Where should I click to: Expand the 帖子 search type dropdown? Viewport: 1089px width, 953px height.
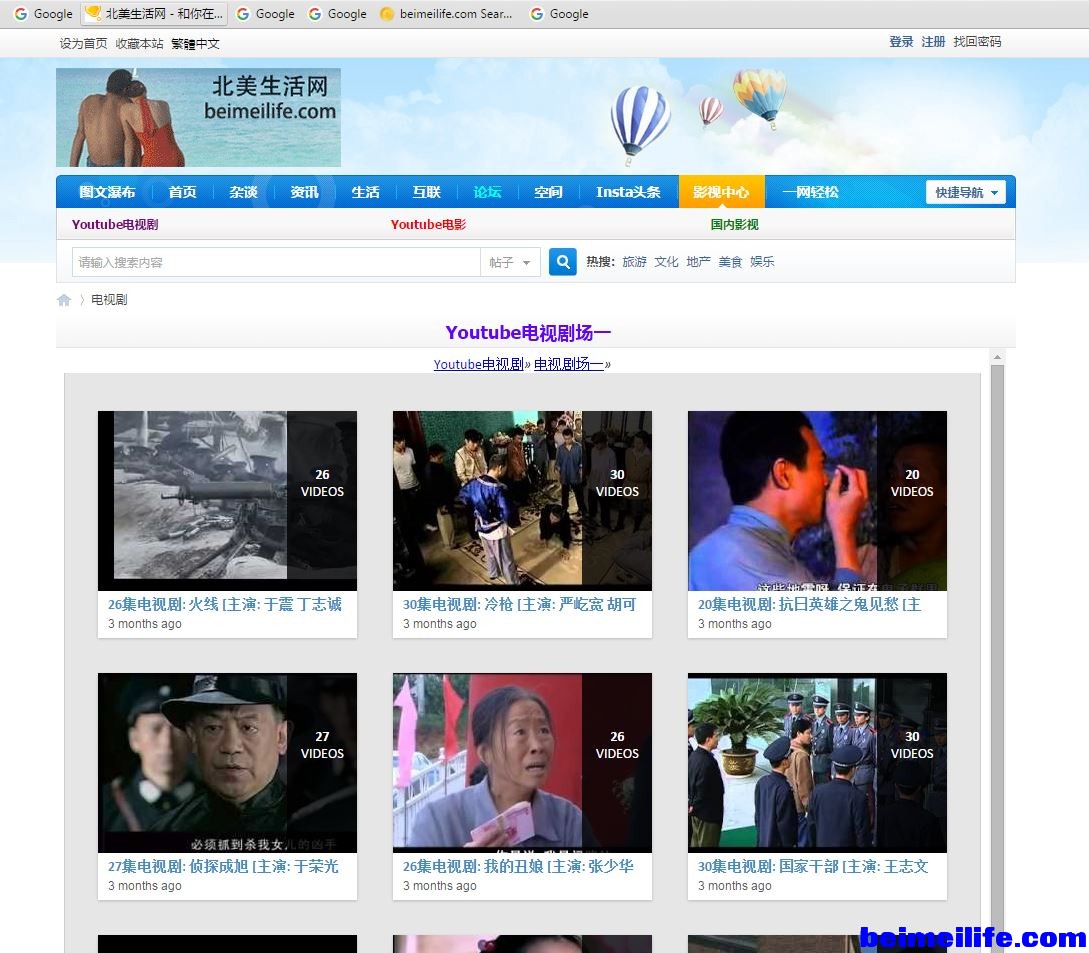pyautogui.click(x=510, y=262)
